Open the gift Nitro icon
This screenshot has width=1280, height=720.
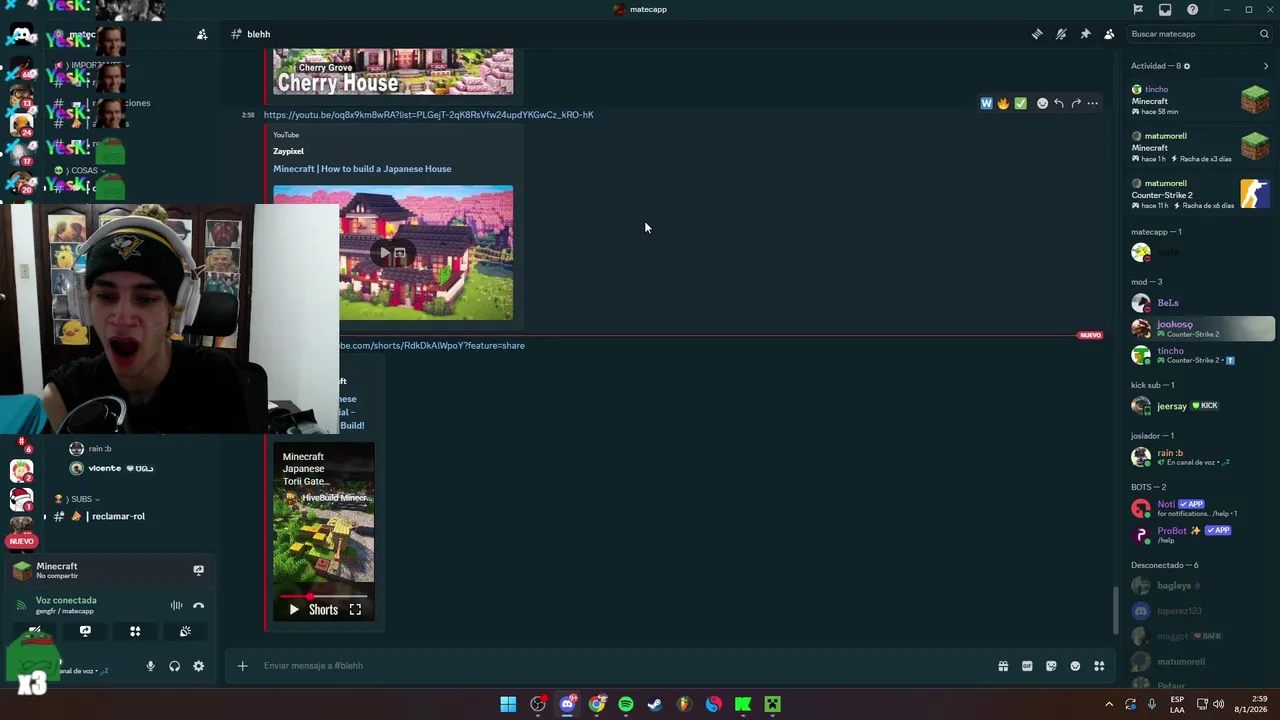(1003, 666)
